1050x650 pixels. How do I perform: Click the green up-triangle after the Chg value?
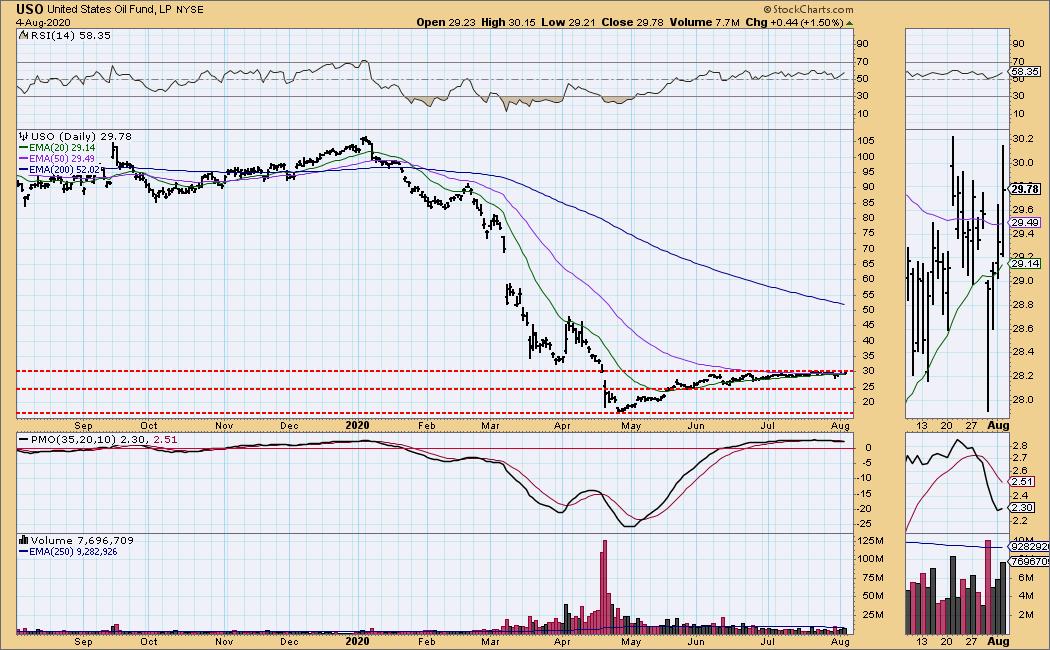pyautogui.click(x=850, y=23)
